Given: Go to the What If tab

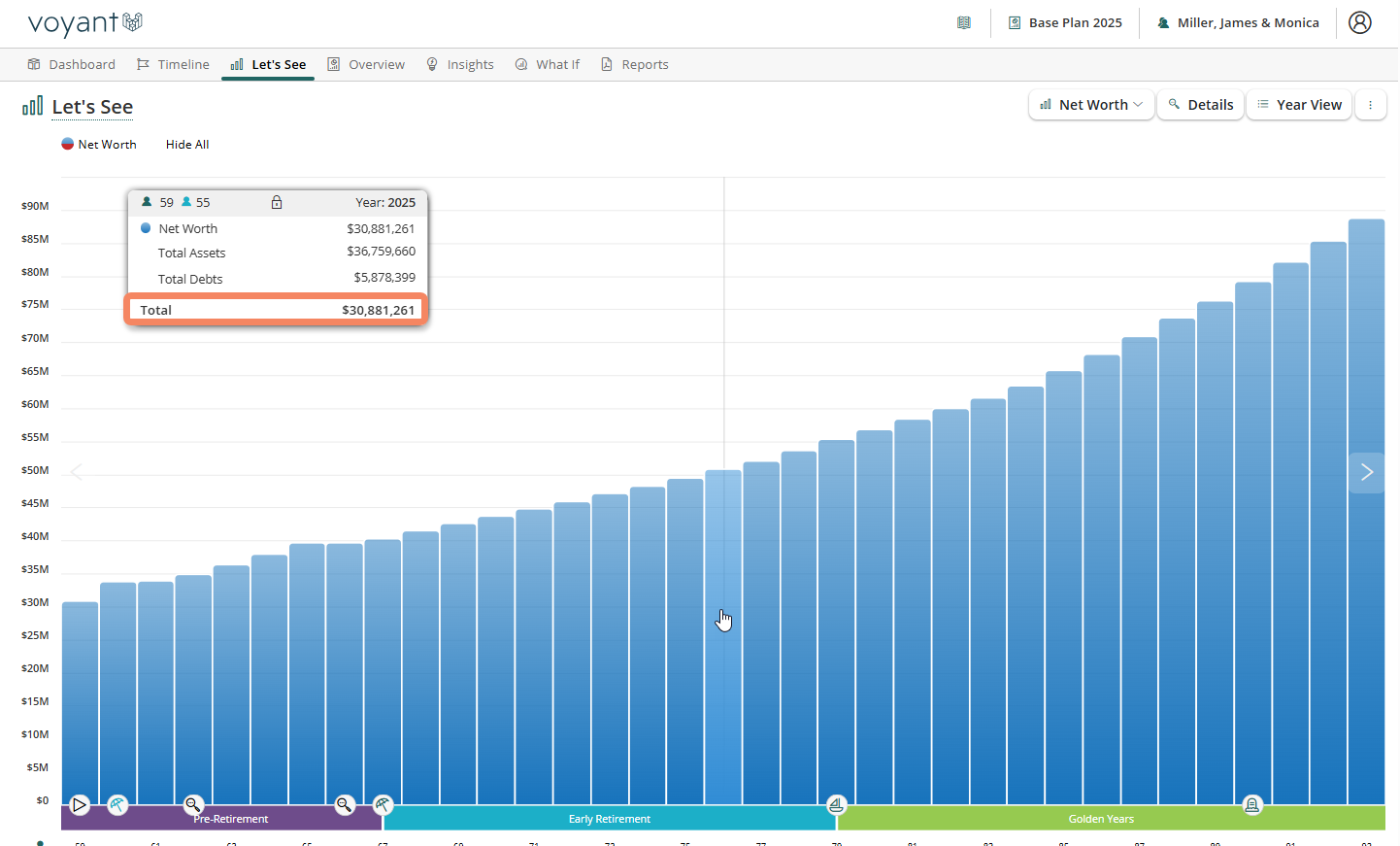Looking at the screenshot, I should click(548, 64).
